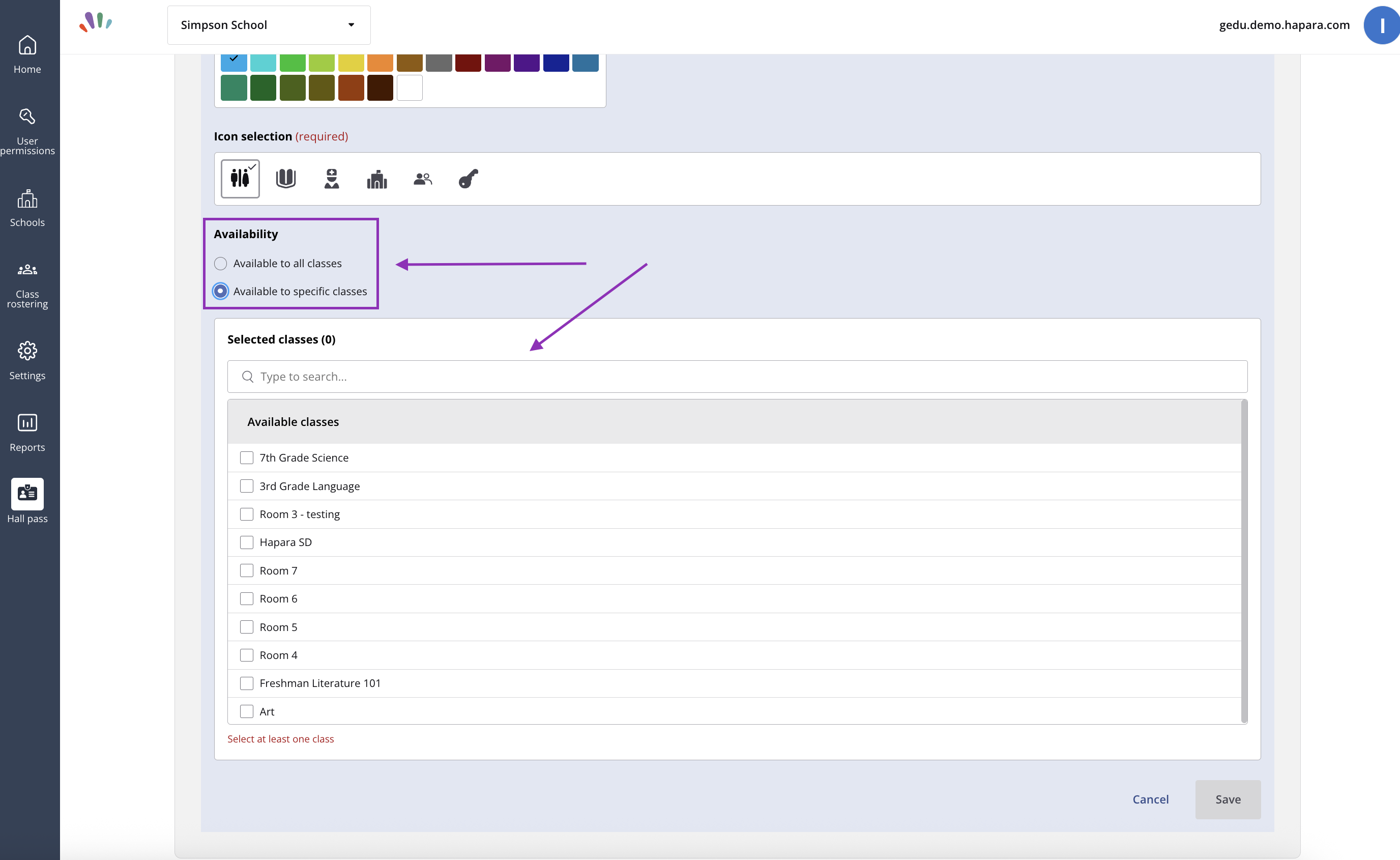Click the gedu.demo.hapara.com domain text
Viewport: 1400px width, 860px height.
pos(1284,25)
